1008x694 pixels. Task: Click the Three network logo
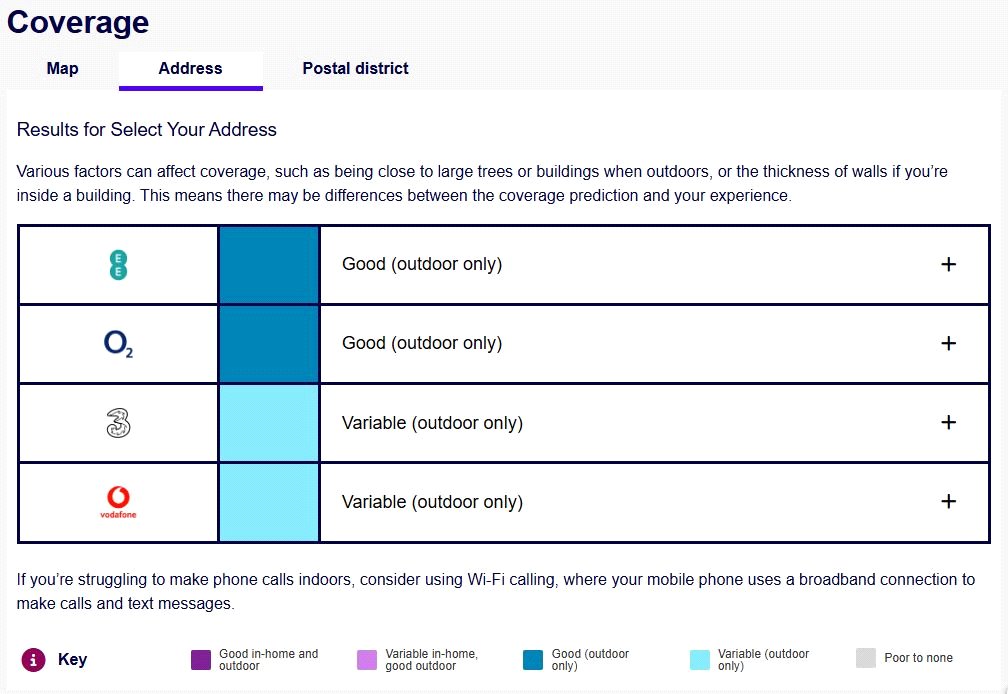(x=118, y=423)
